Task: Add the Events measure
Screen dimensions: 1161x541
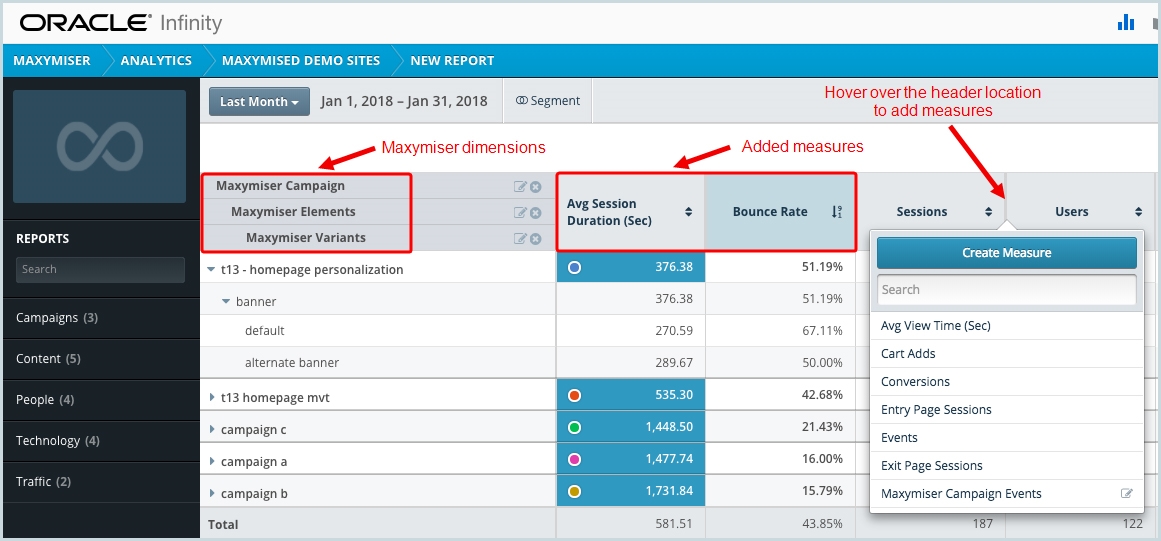Action: 1007,438
